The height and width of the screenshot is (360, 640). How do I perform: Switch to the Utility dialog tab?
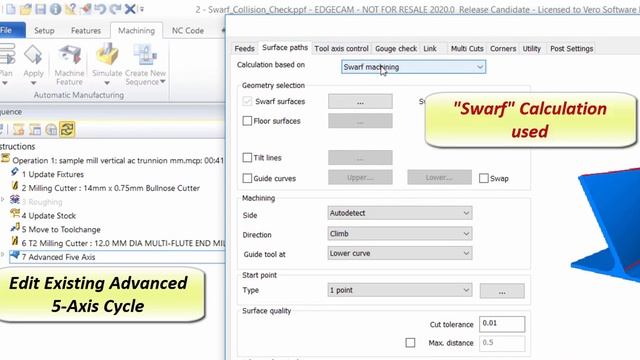click(531, 49)
